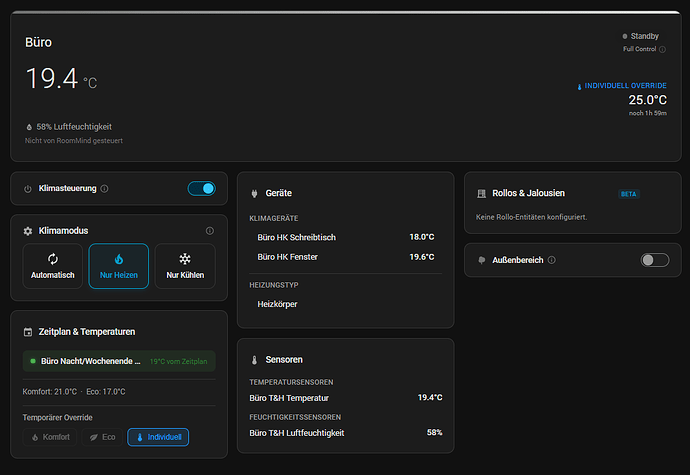Click the Klimamodus gear icon
690x475 pixels.
click(x=28, y=231)
